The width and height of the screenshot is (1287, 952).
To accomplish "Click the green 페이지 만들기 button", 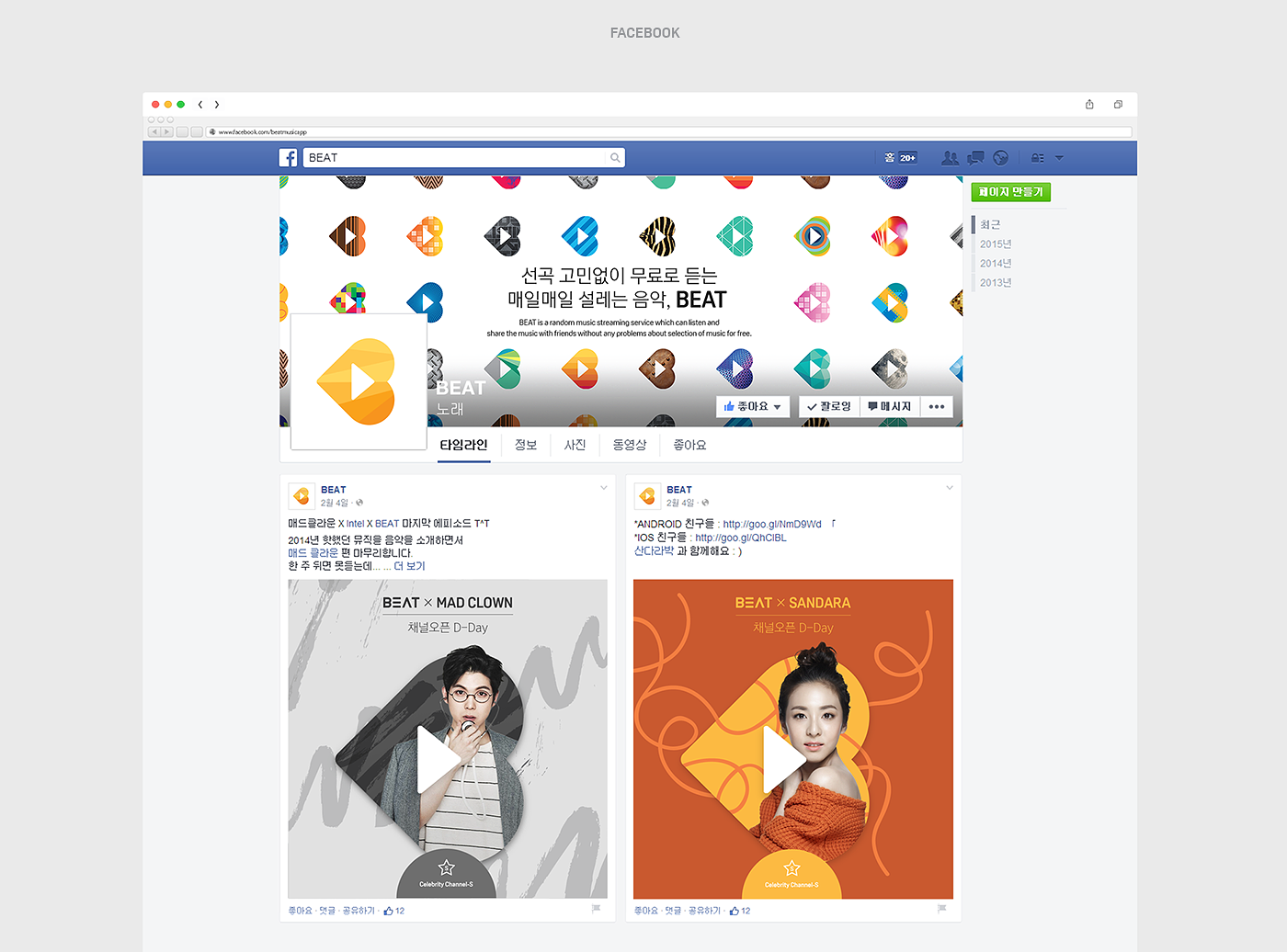I will (1011, 192).
